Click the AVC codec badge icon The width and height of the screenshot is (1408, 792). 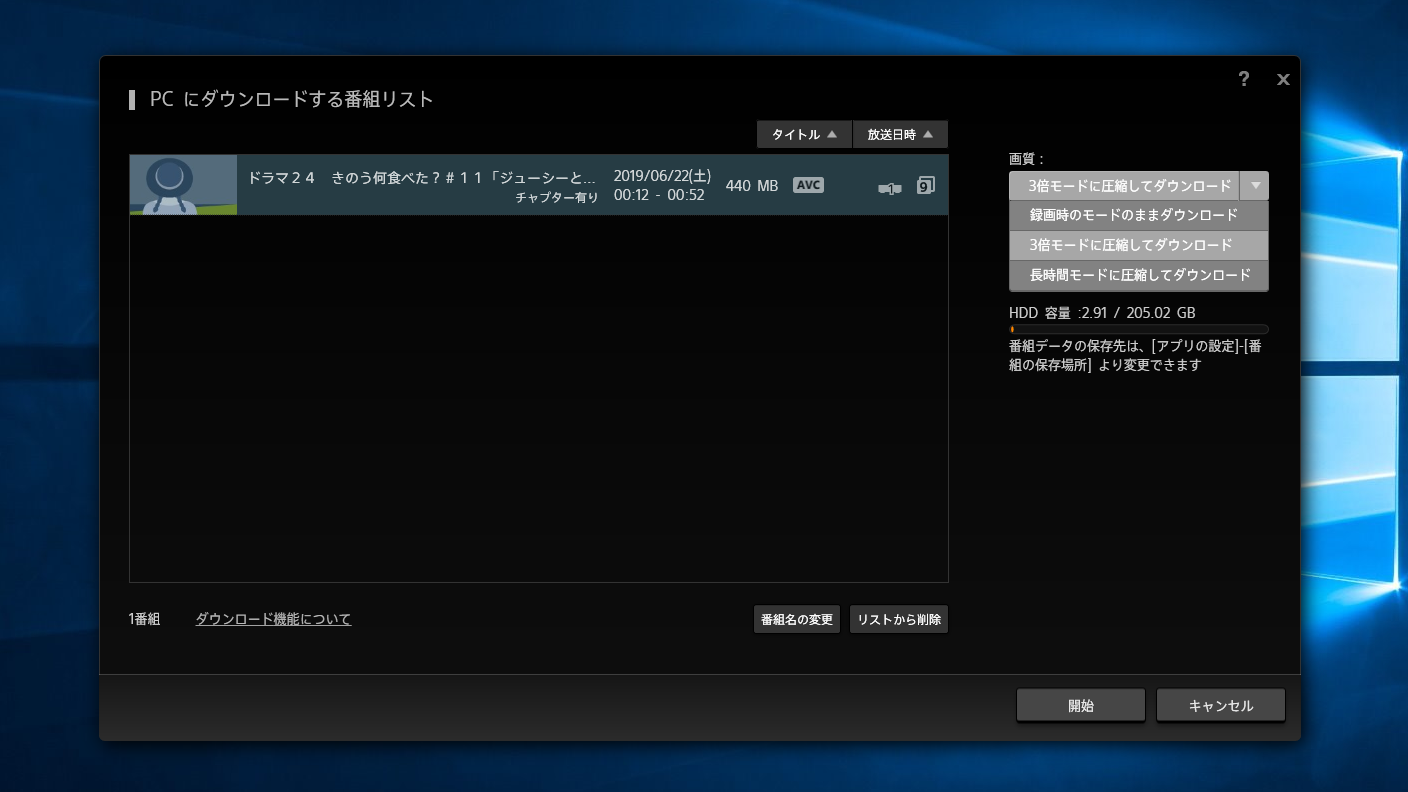point(808,185)
